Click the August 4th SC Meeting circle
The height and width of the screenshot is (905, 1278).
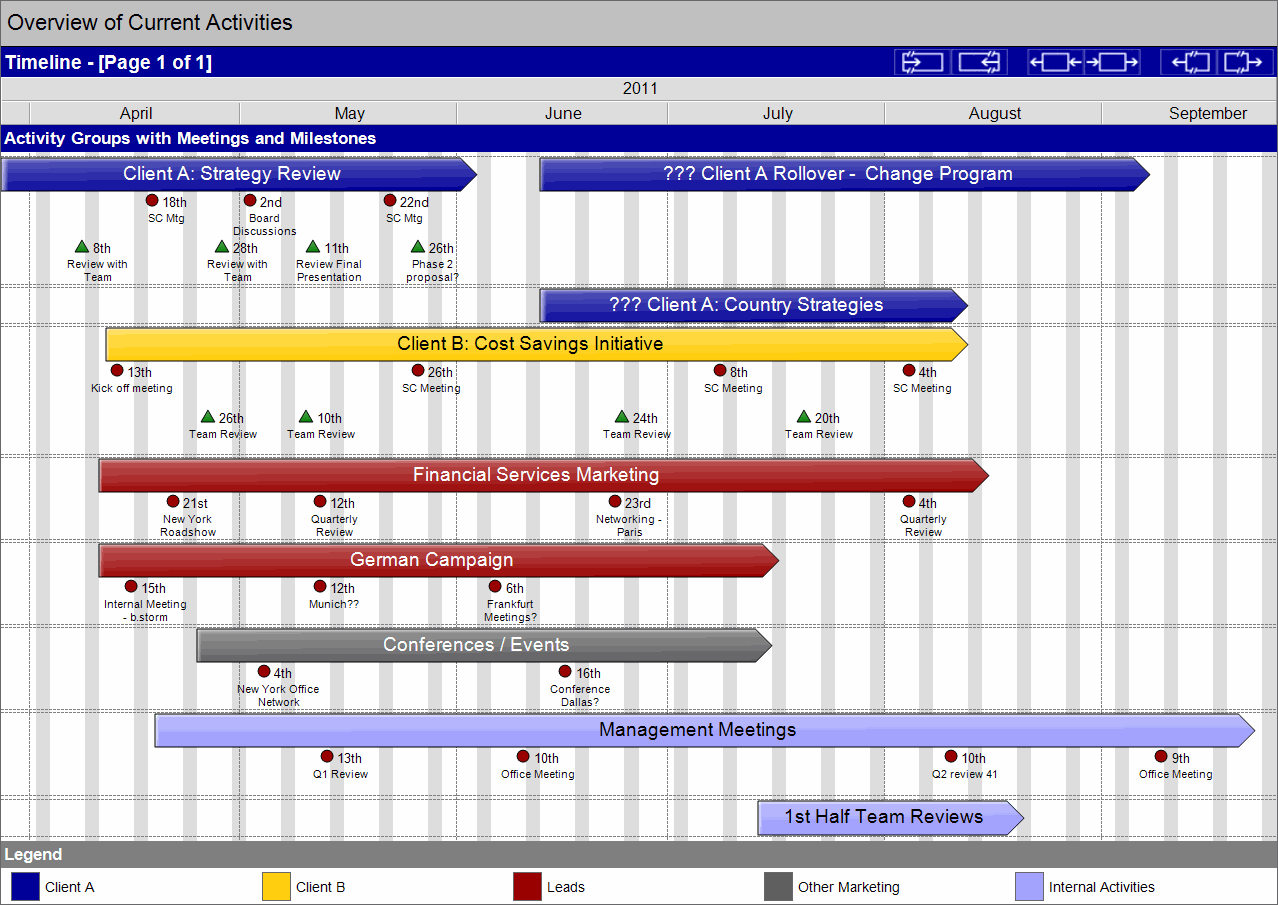(909, 371)
